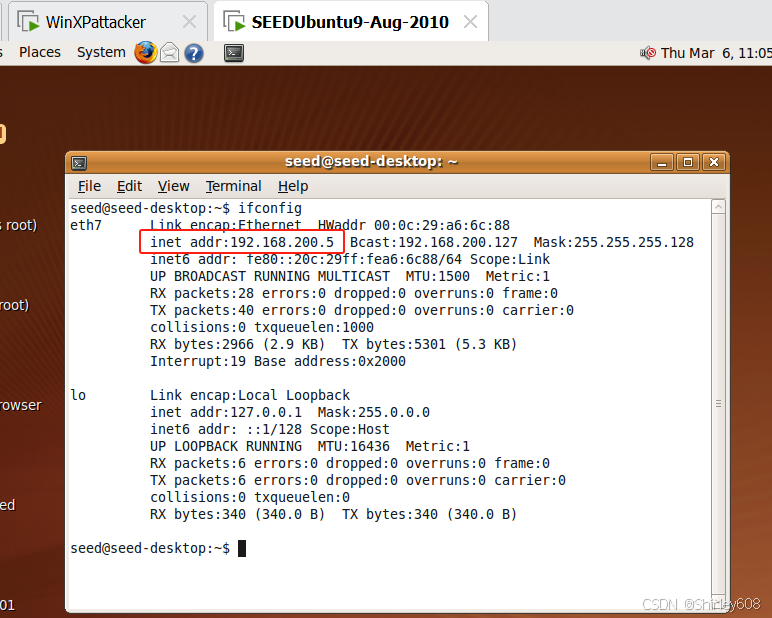Click the terminal cursor at the prompt

pyautogui.click(x=242, y=548)
